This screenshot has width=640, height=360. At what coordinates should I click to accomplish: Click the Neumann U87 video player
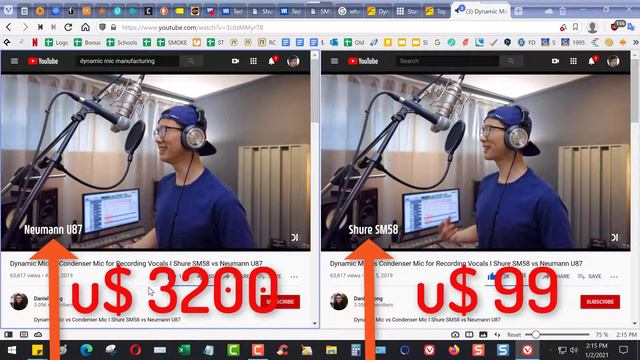(156, 162)
